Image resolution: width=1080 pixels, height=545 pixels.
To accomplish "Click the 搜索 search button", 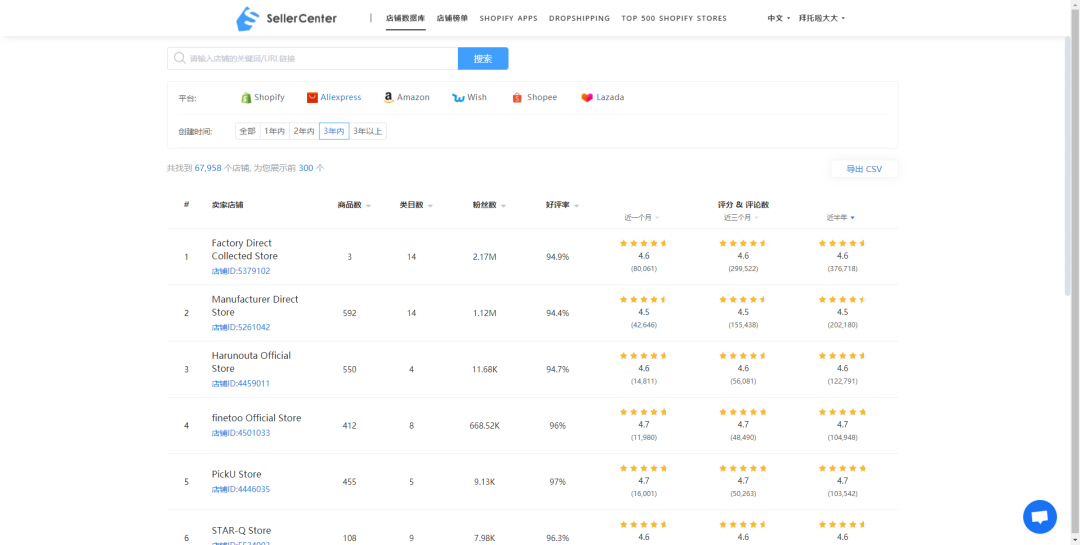I will (483, 59).
